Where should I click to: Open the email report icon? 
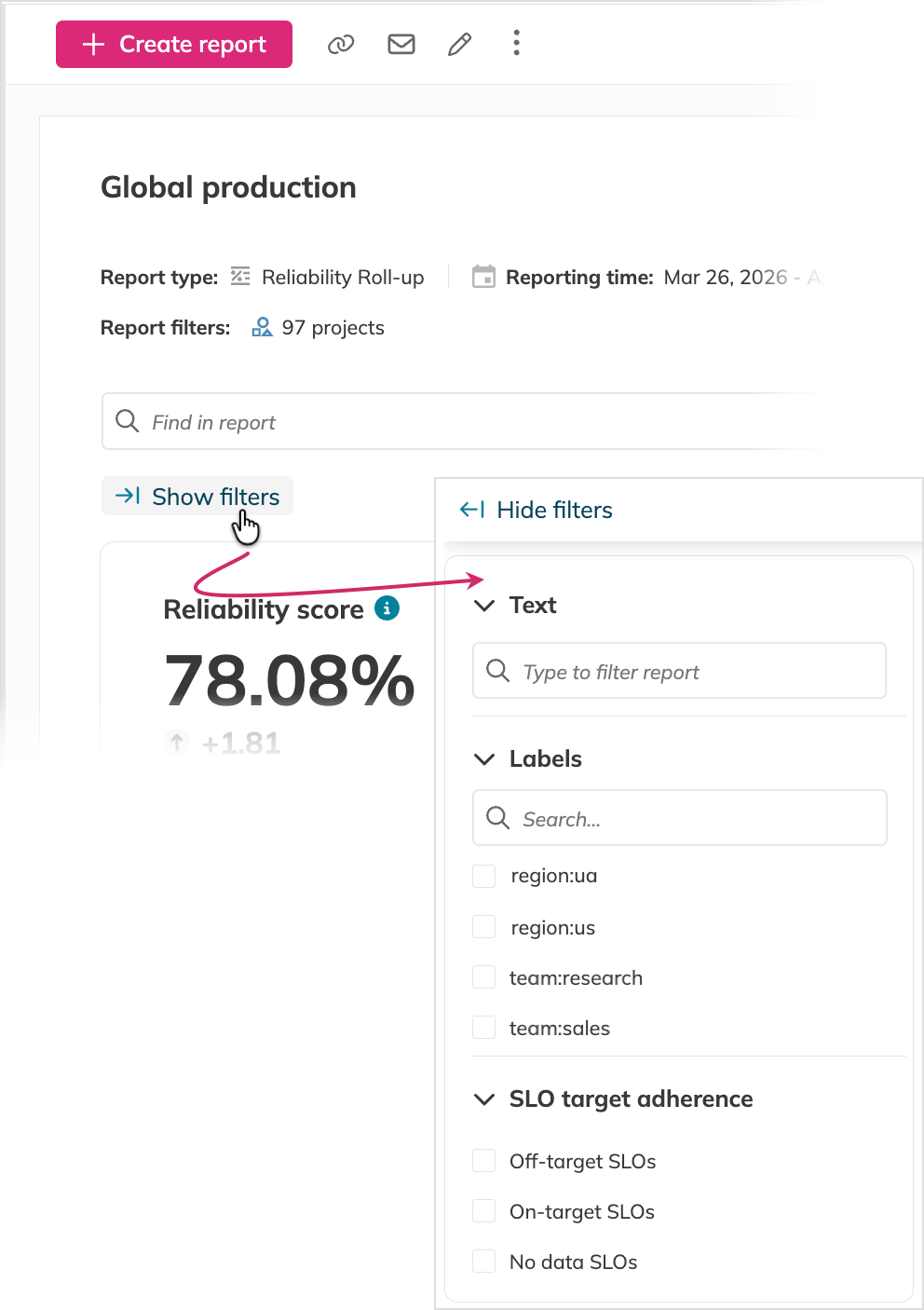[401, 44]
